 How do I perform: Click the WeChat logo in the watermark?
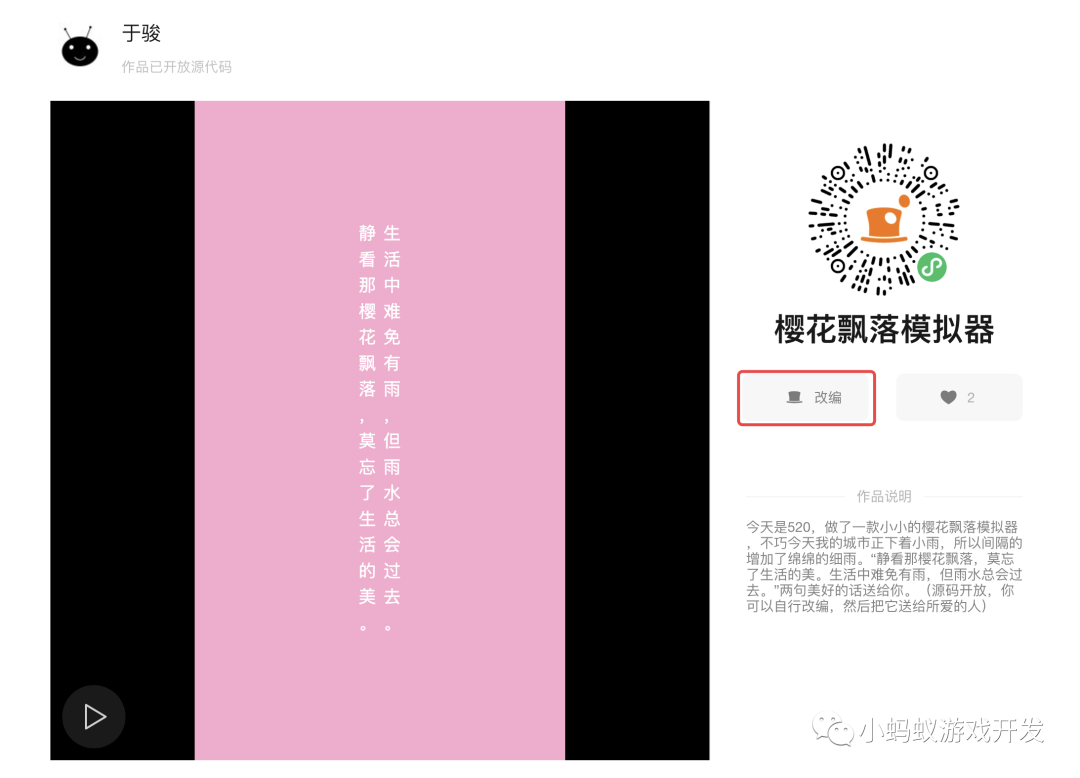(x=833, y=730)
